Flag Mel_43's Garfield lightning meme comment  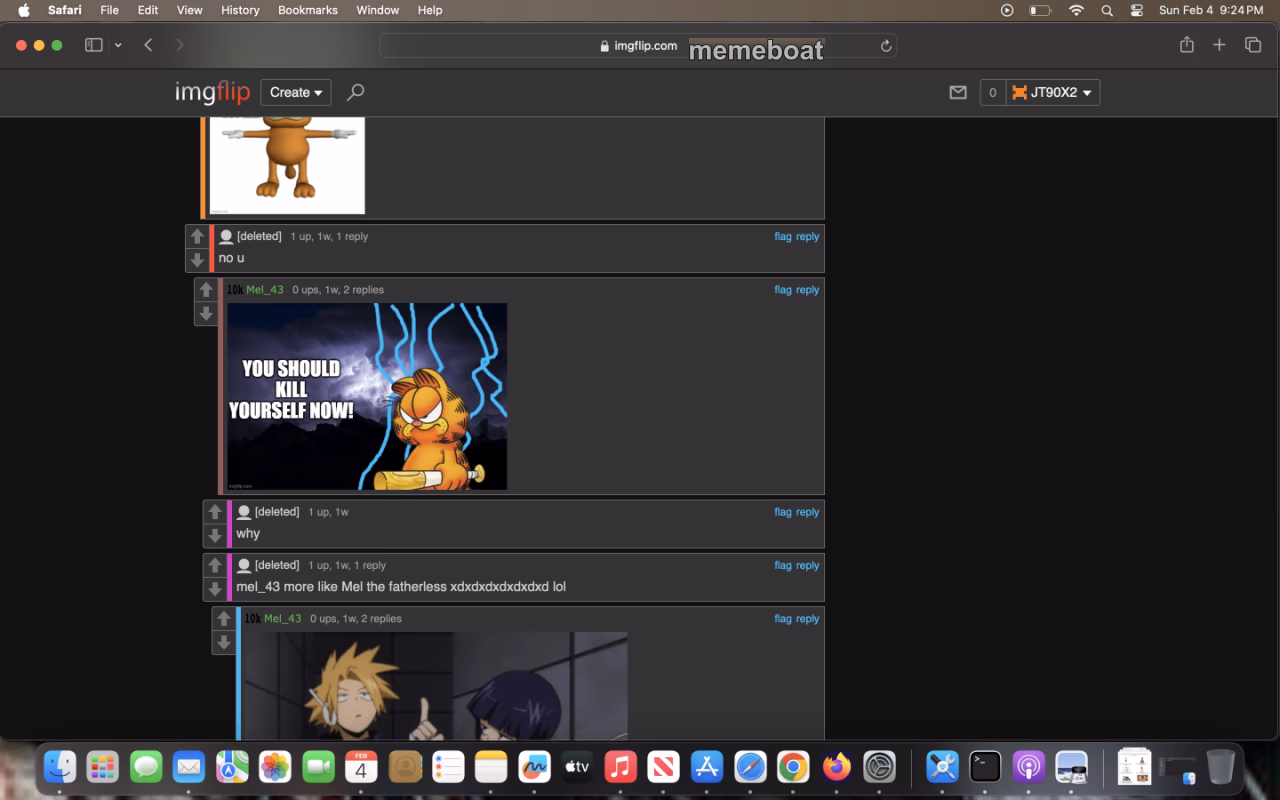coord(783,290)
